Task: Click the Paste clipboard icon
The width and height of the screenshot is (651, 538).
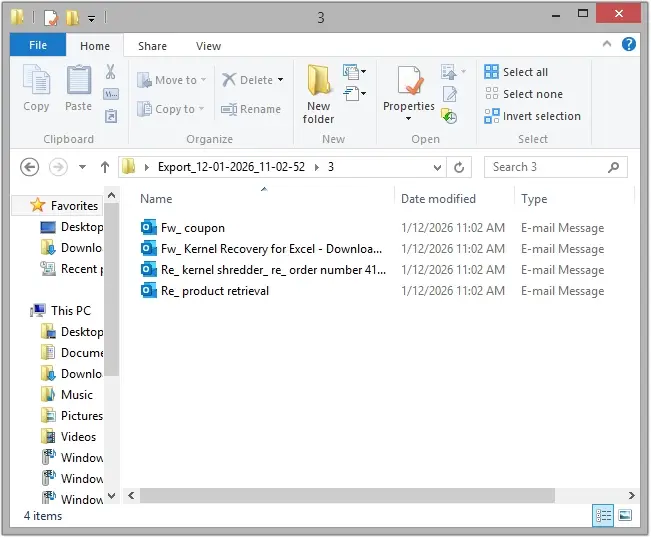Action: click(79, 80)
